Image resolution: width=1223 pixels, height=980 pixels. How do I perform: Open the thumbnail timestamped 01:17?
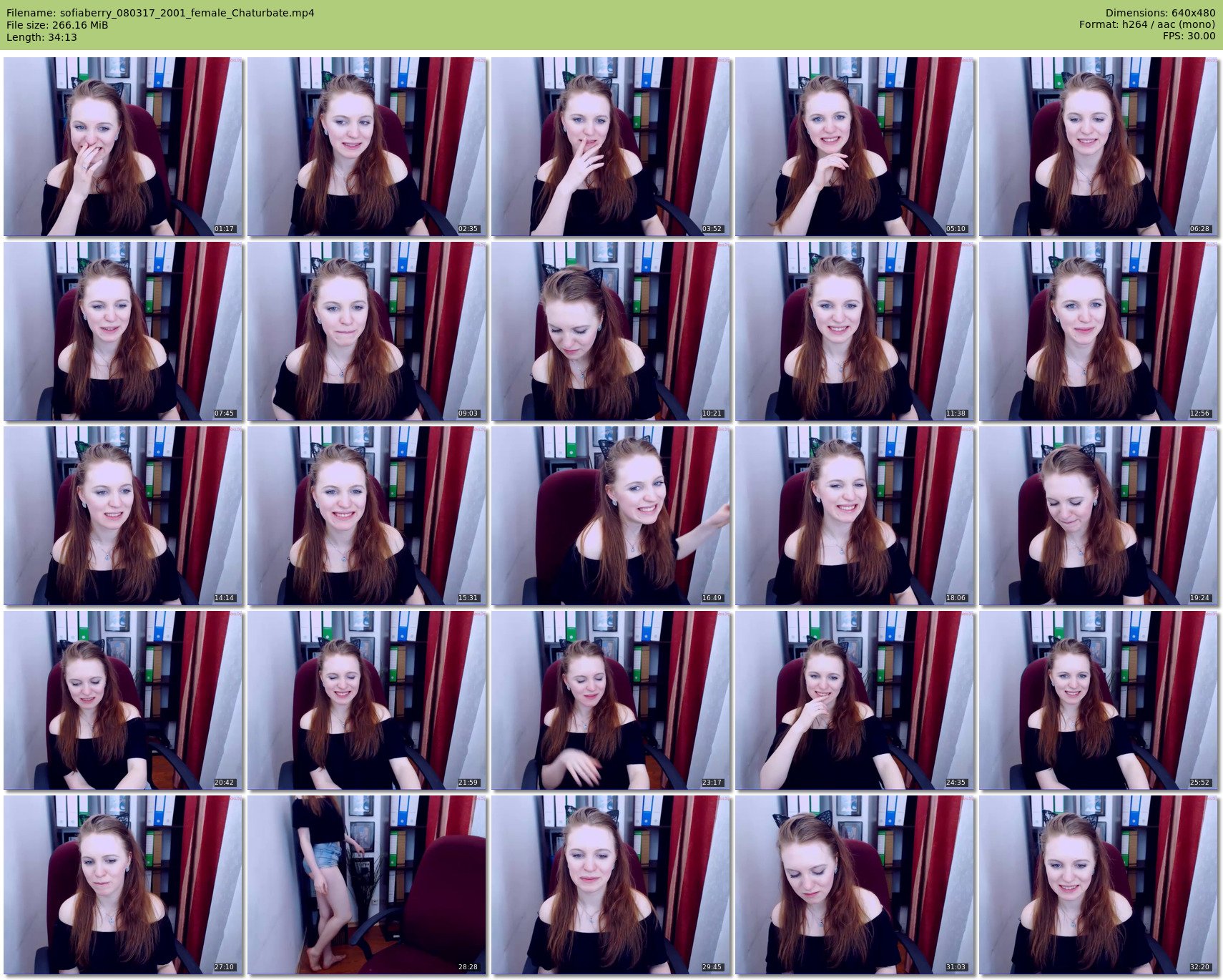pos(123,147)
